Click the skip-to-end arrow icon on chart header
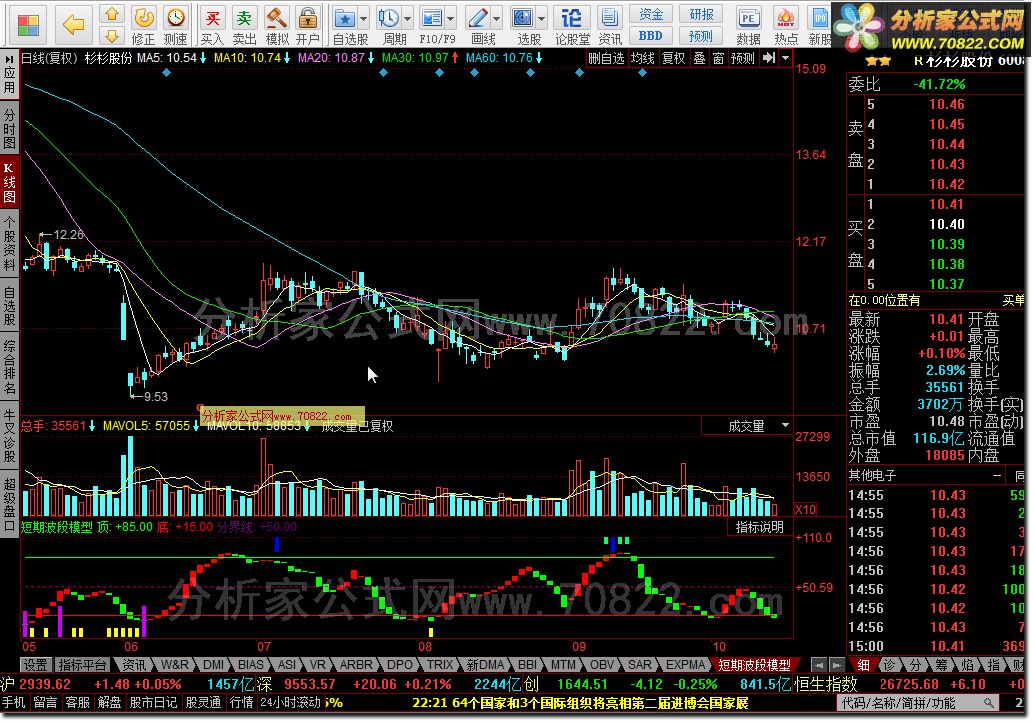Image resolution: width=1033 pixels, height=722 pixels. (x=768, y=58)
